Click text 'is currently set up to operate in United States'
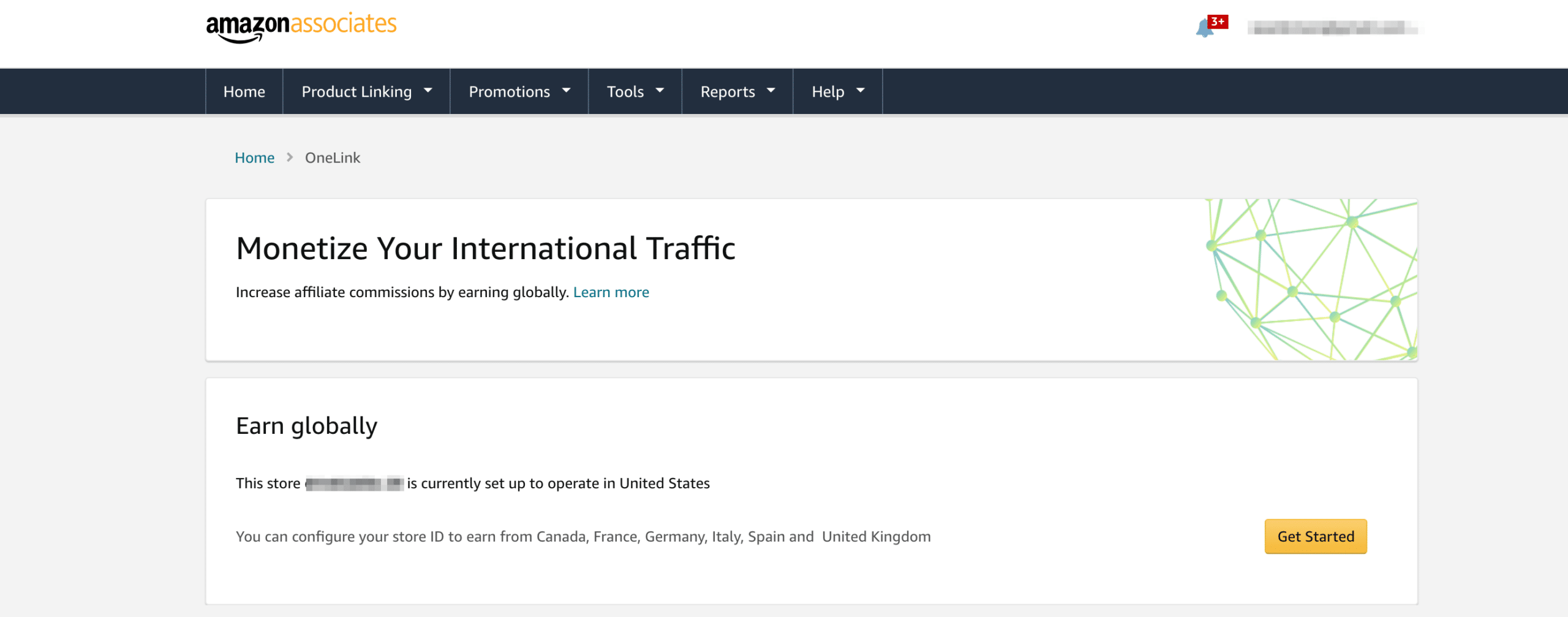Screen dimensions: 1568x617 click(559, 483)
